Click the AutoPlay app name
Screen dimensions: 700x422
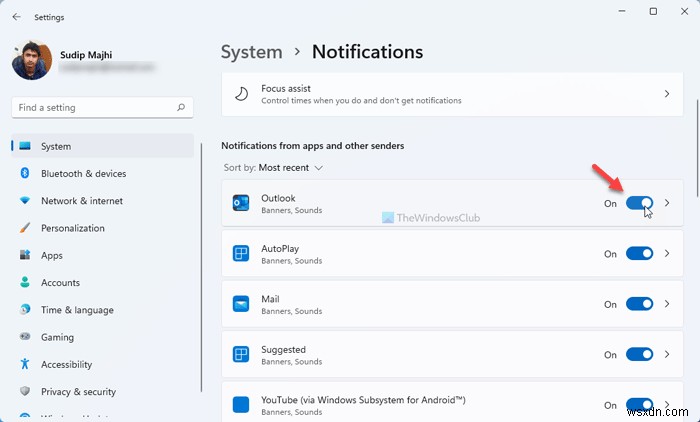click(280, 248)
